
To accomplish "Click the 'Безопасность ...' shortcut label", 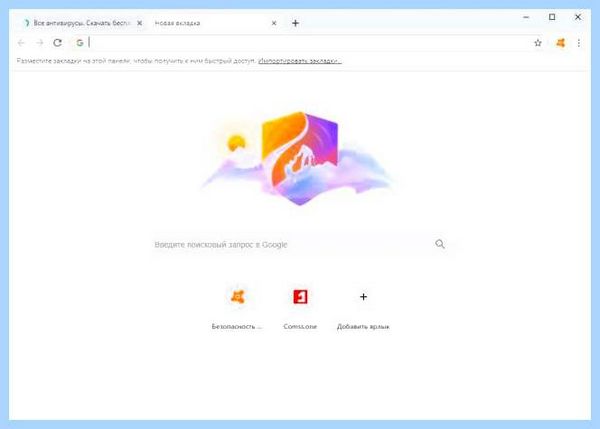I will coord(236,326).
